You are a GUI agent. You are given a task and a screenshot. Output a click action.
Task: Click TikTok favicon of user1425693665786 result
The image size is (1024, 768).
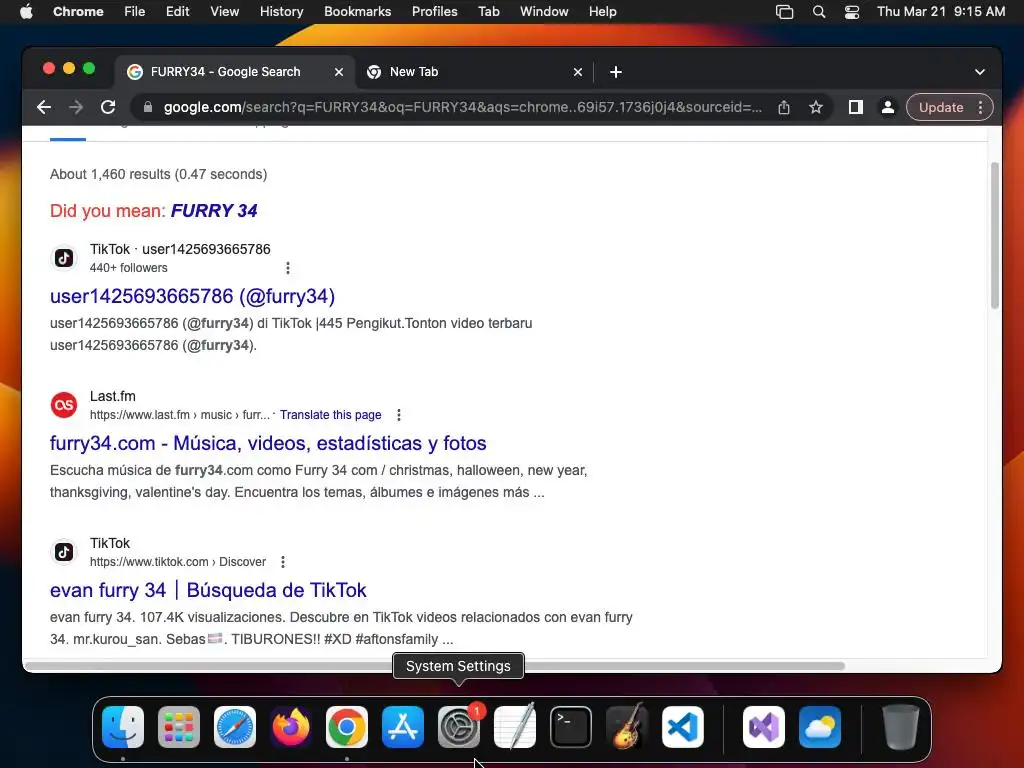click(64, 258)
